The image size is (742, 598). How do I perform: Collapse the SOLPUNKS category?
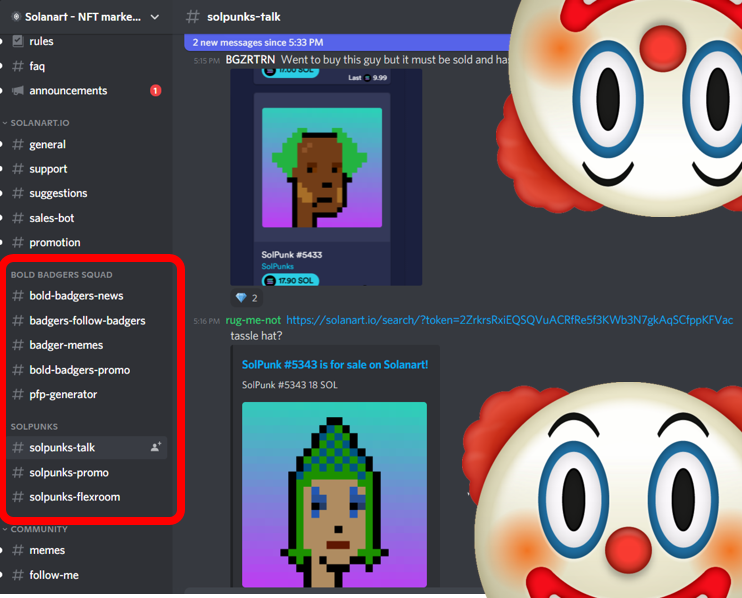[34, 427]
